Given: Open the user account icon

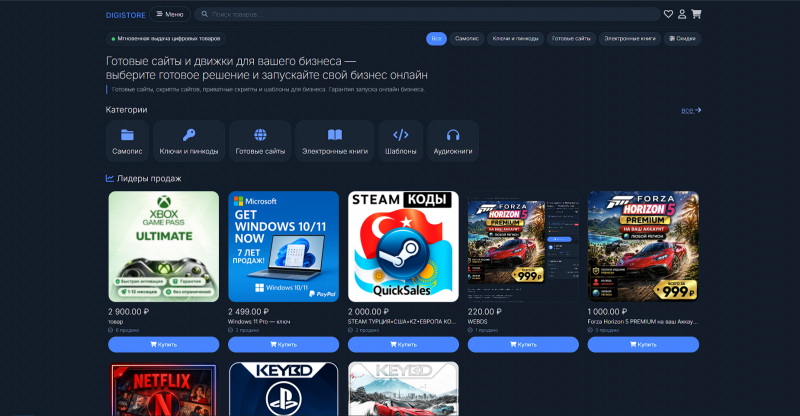Looking at the screenshot, I should pyautogui.click(x=682, y=14).
